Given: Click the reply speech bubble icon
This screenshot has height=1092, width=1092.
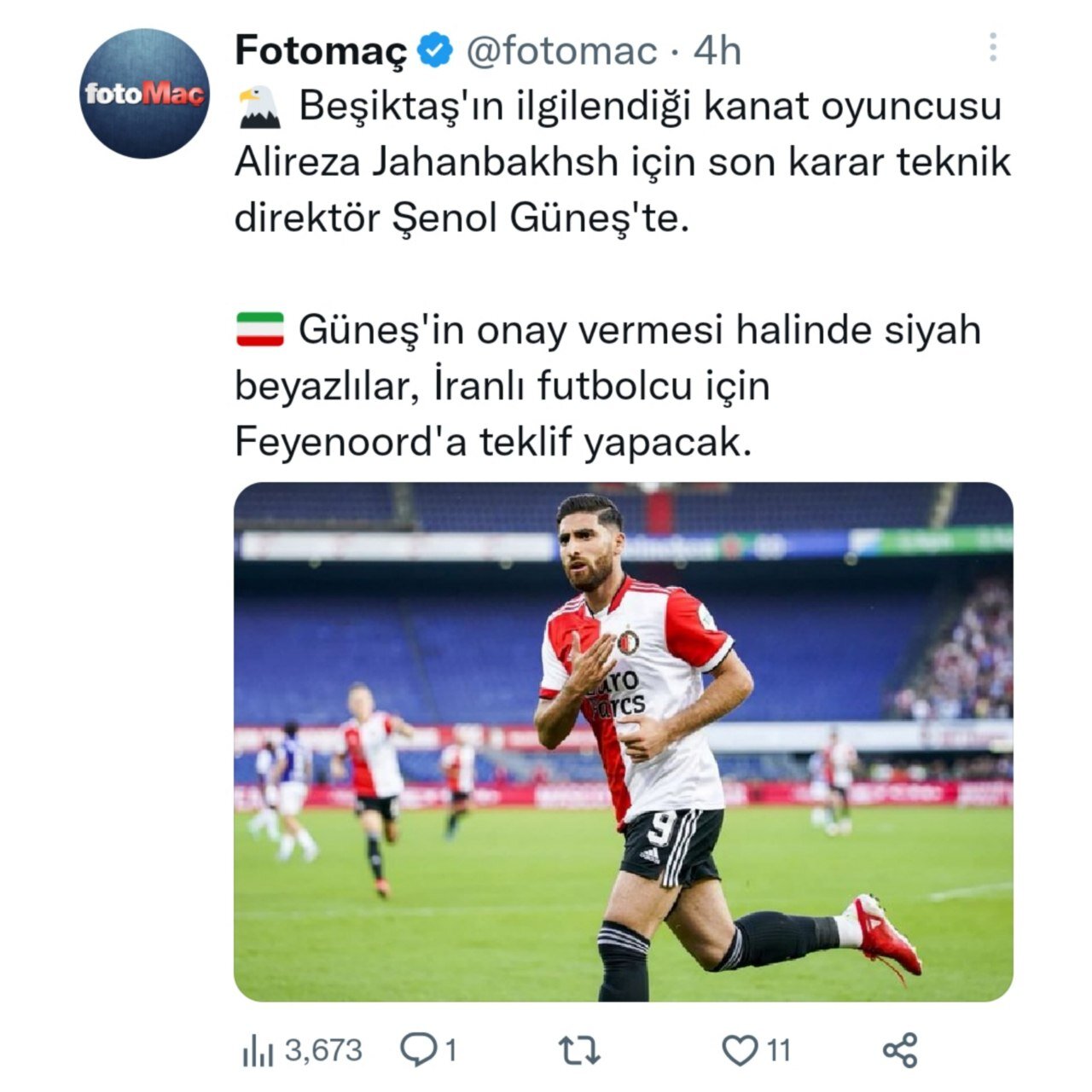Looking at the screenshot, I should coord(419,1050).
